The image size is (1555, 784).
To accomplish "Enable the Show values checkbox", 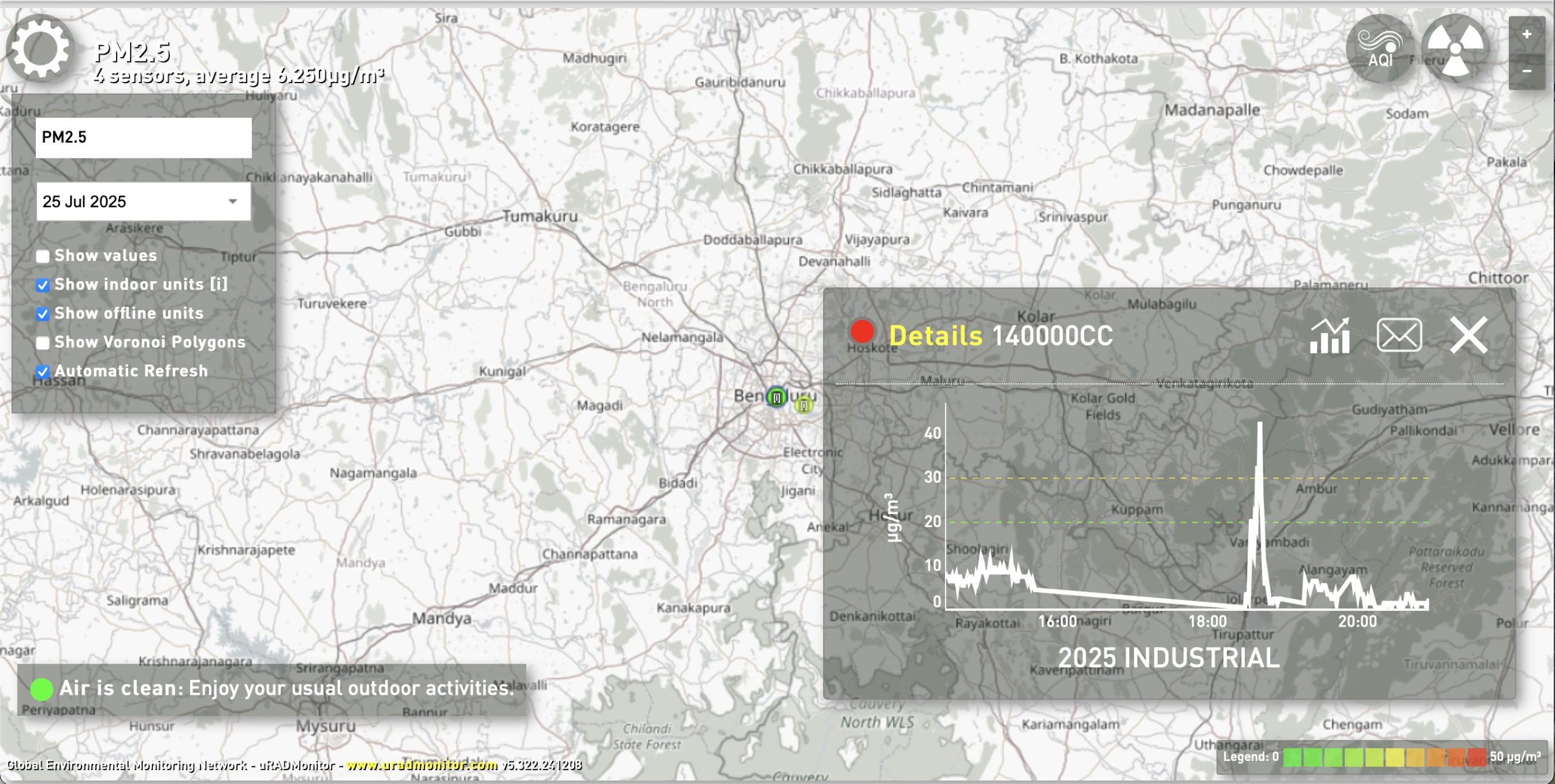I will coord(43,256).
